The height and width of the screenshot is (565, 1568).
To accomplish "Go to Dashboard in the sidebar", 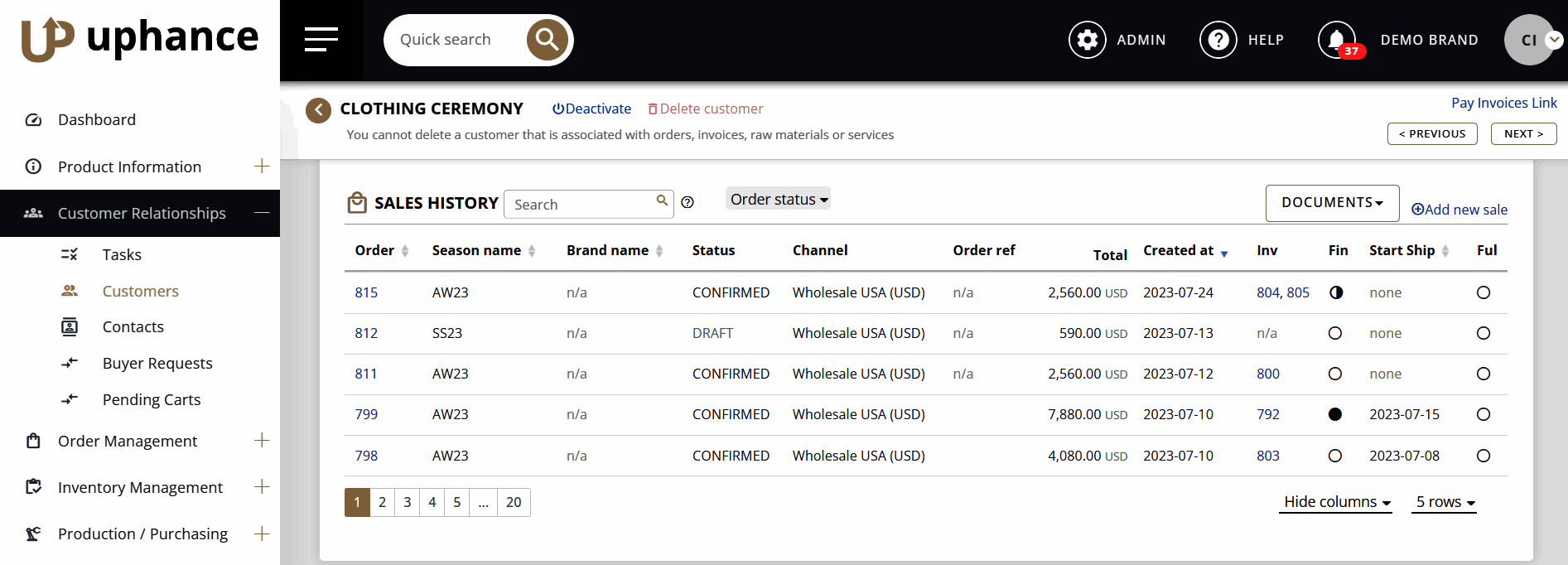I will 96,119.
